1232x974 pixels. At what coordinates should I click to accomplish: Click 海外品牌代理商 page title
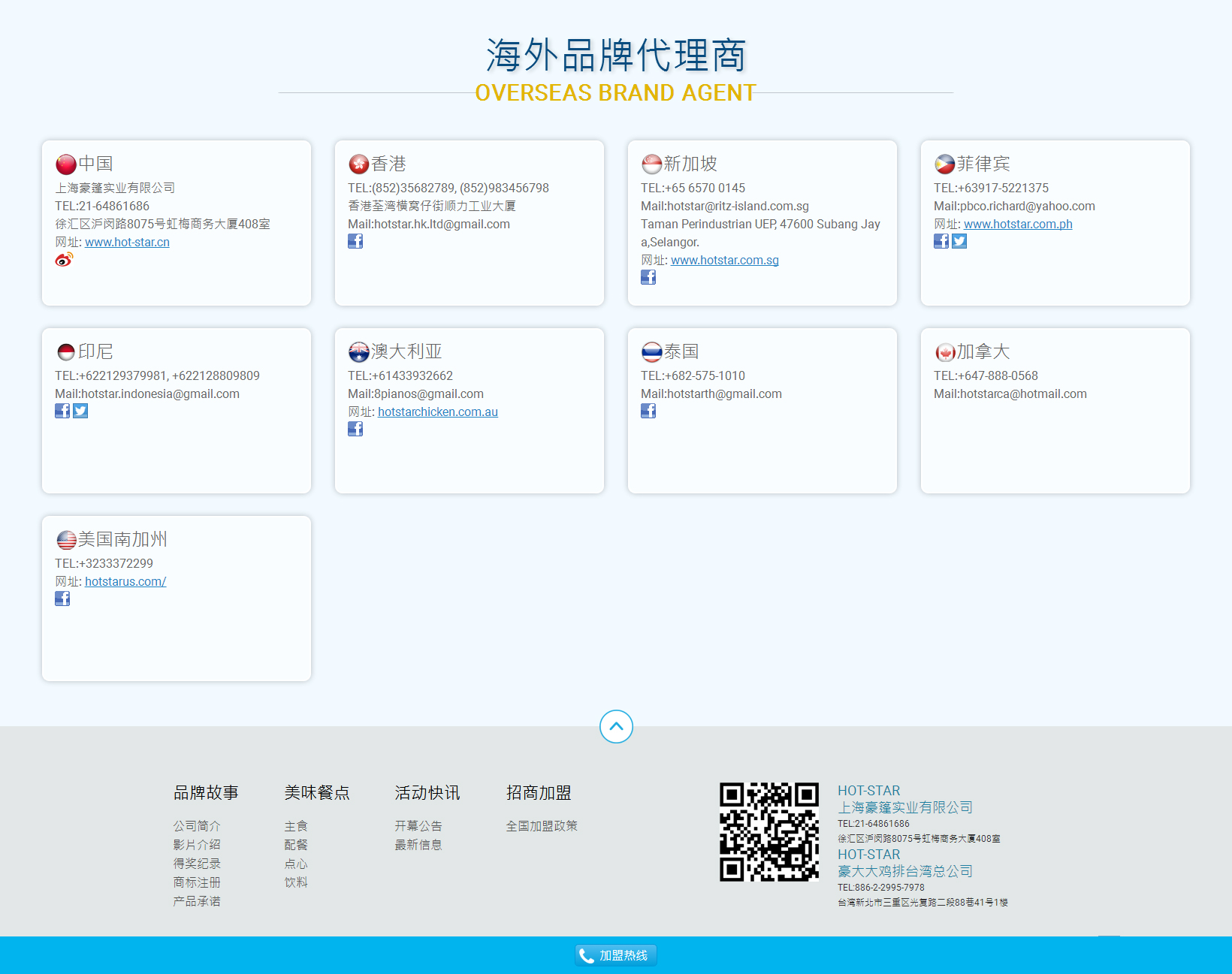point(616,55)
